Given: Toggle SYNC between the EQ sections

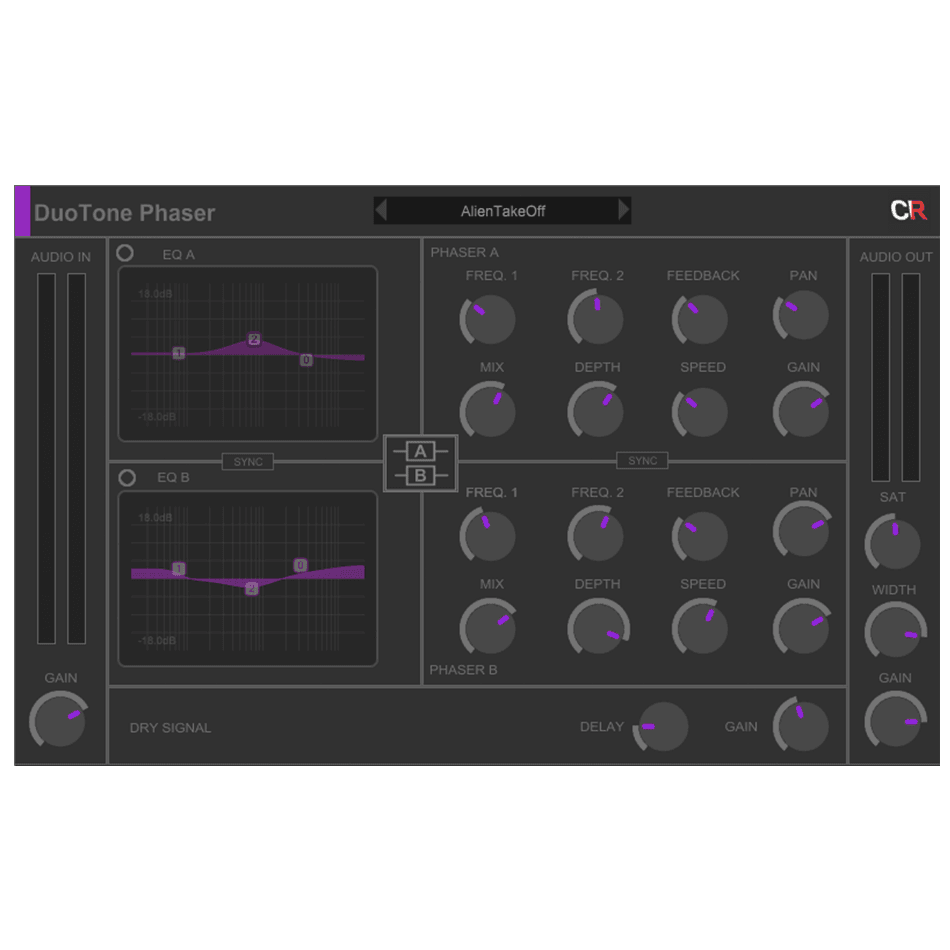Looking at the screenshot, I should [247, 461].
